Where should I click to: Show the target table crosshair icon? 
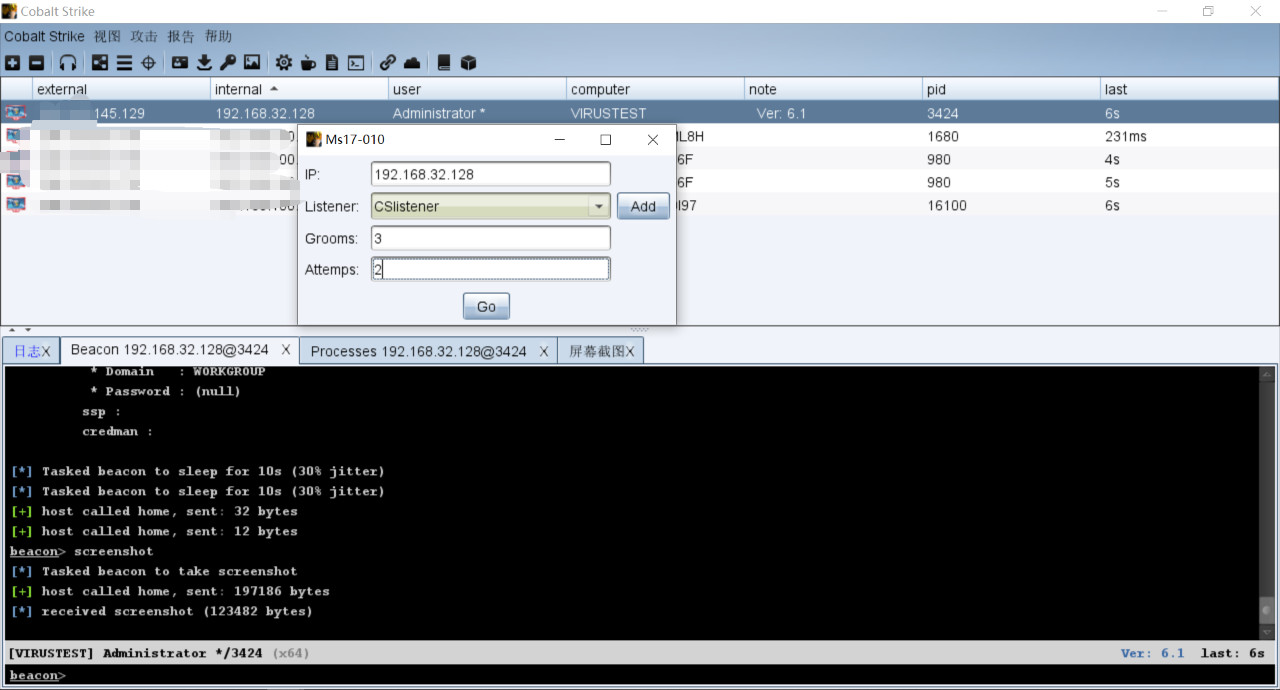(x=148, y=63)
